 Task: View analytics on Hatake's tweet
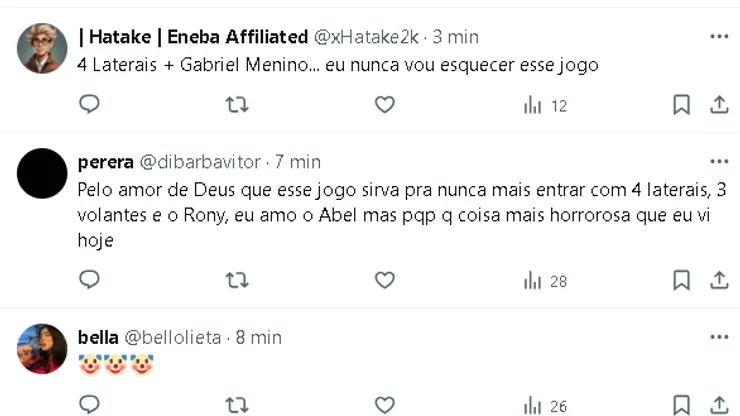[x=545, y=105]
